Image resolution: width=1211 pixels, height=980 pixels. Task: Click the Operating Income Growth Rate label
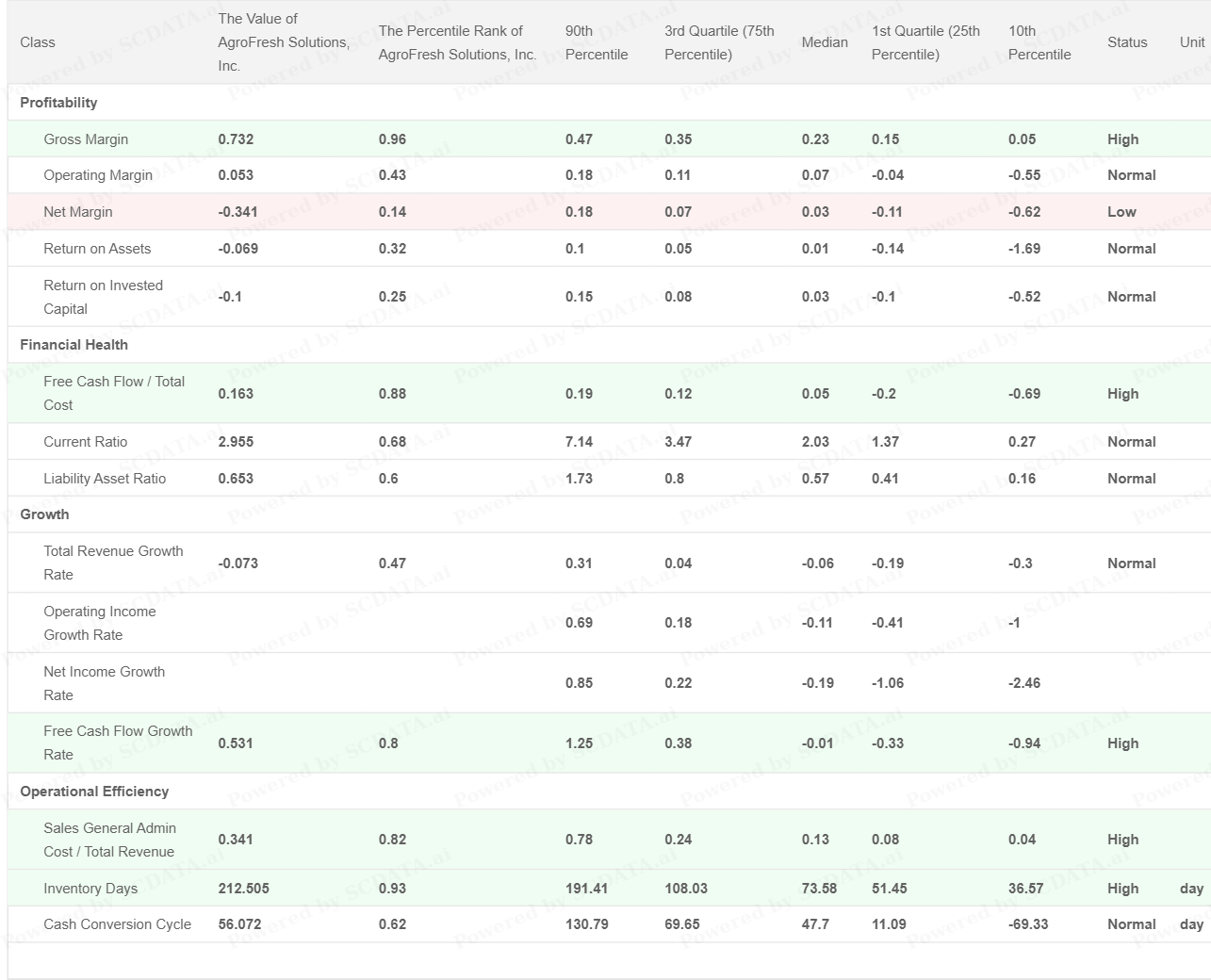click(x=100, y=623)
